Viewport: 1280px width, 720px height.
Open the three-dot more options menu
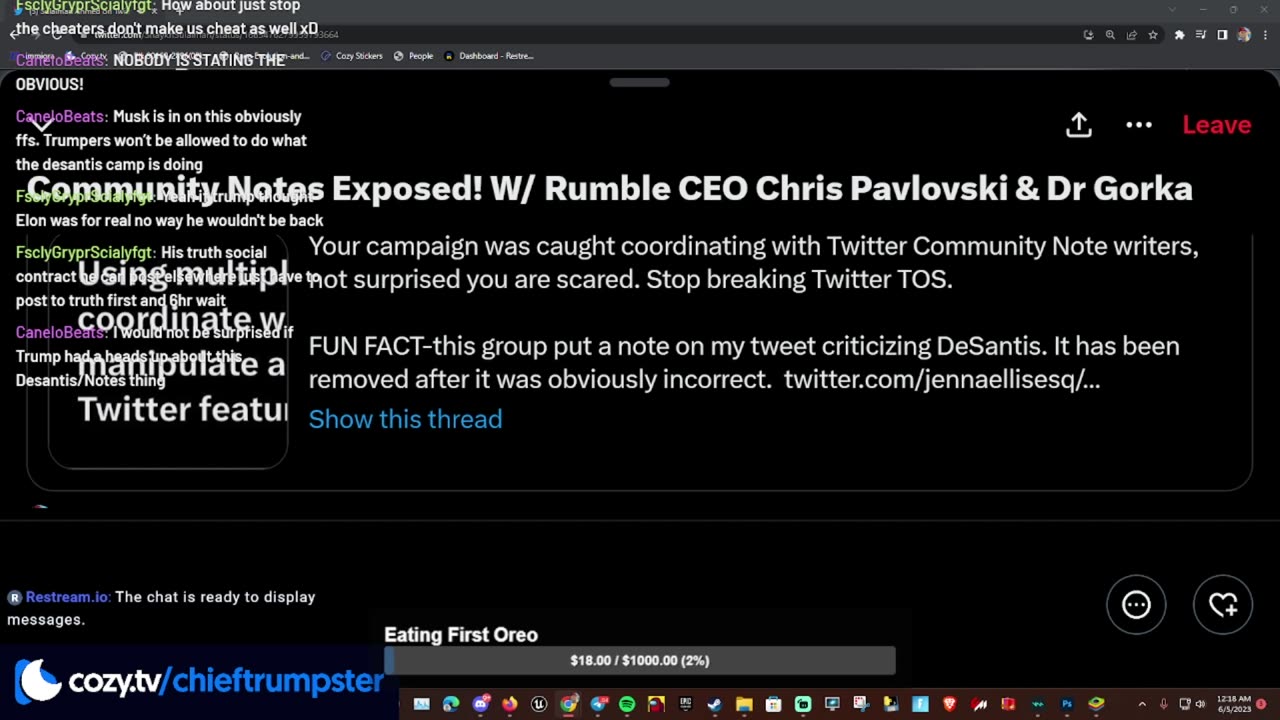click(x=1139, y=125)
